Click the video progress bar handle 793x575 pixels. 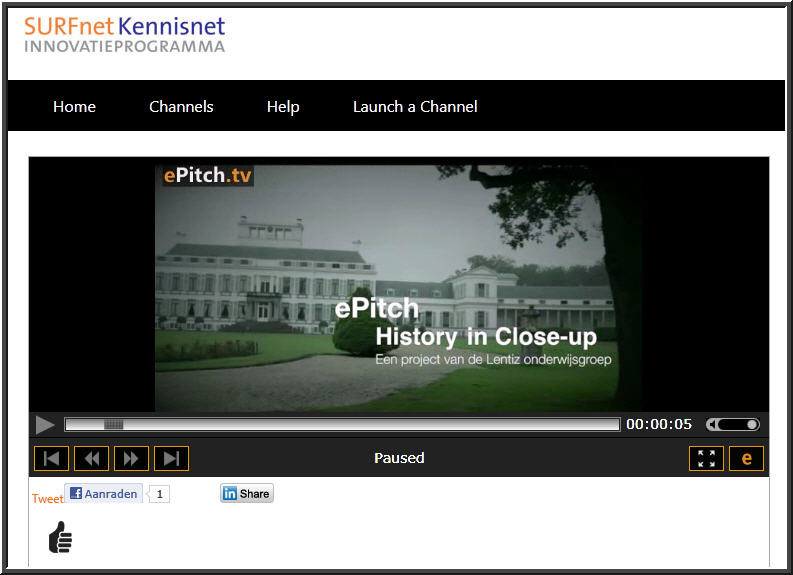(x=113, y=425)
